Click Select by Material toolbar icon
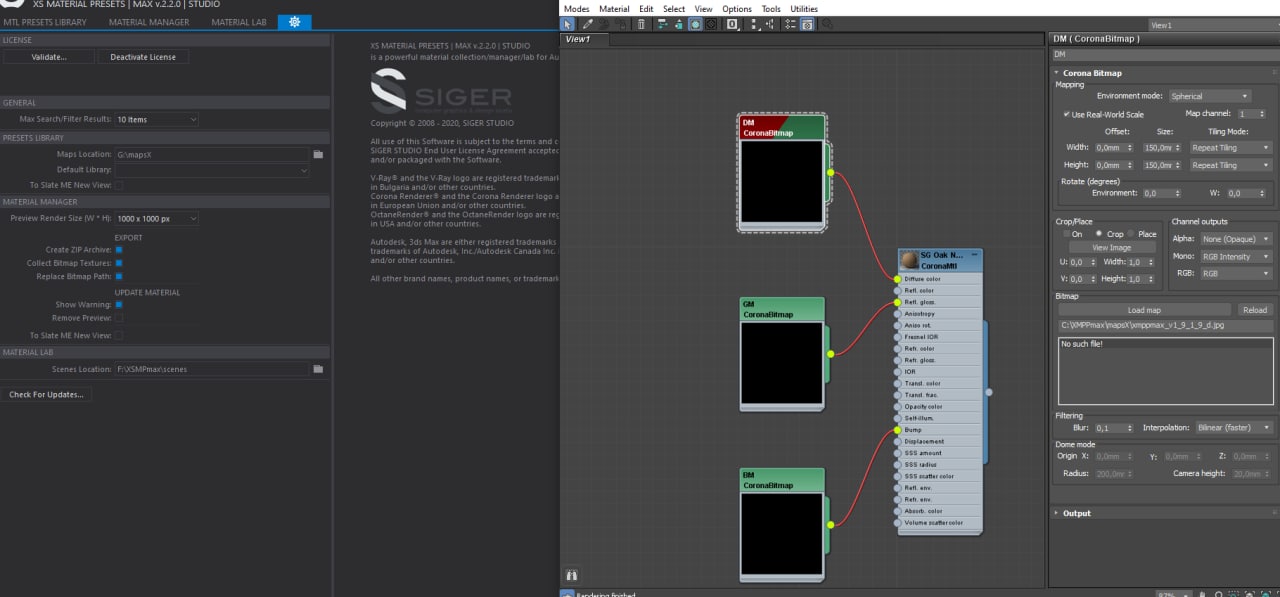This screenshot has height=597, width=1280. [827, 24]
